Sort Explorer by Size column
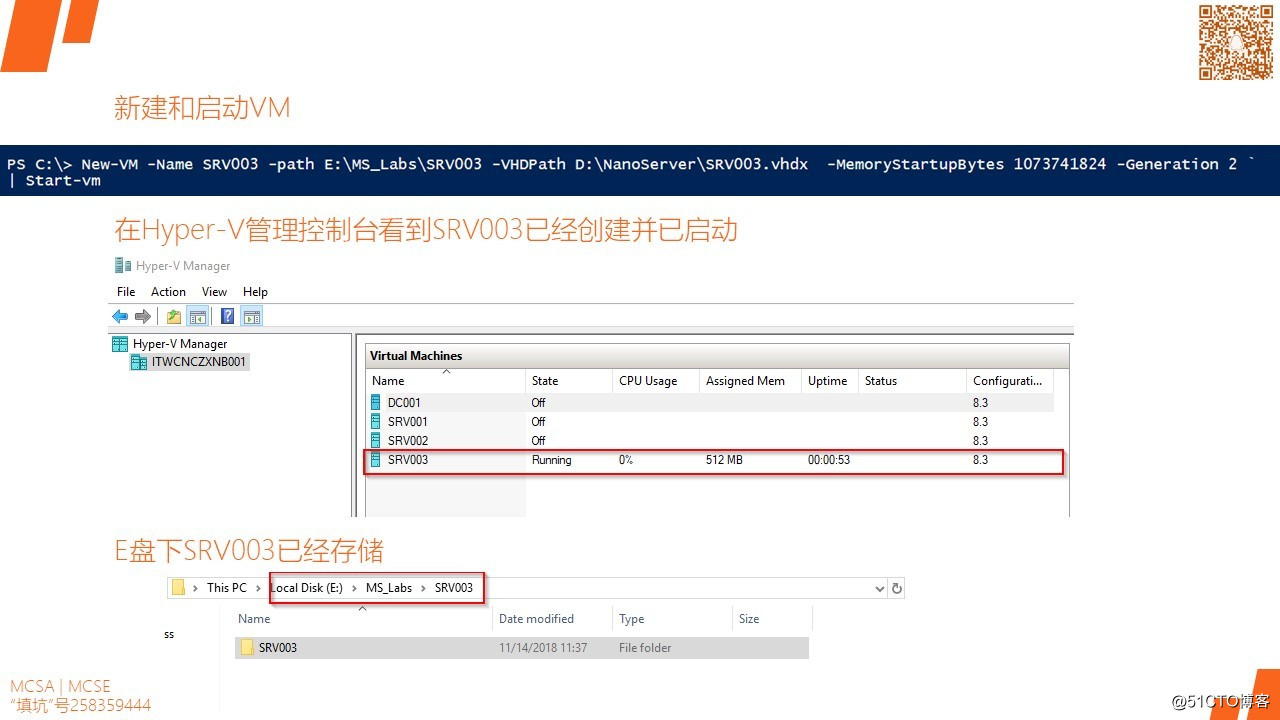Viewport: 1280px width, 720px height. coord(772,619)
